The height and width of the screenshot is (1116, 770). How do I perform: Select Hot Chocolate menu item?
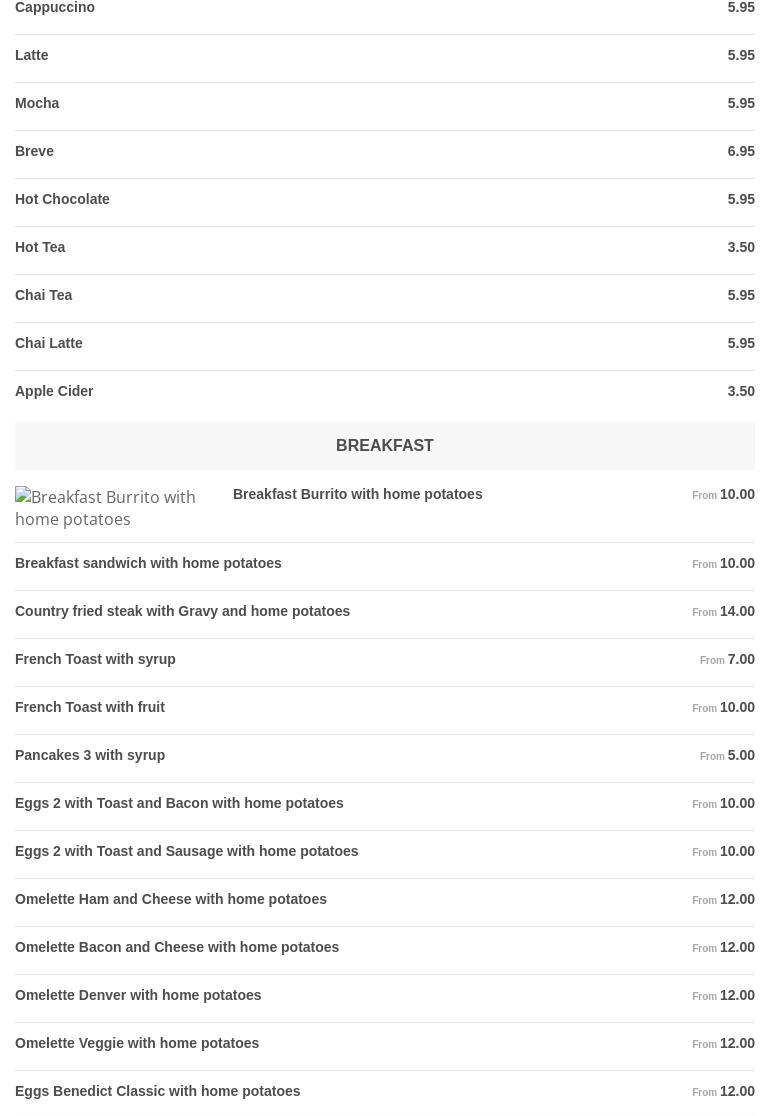[62, 199]
